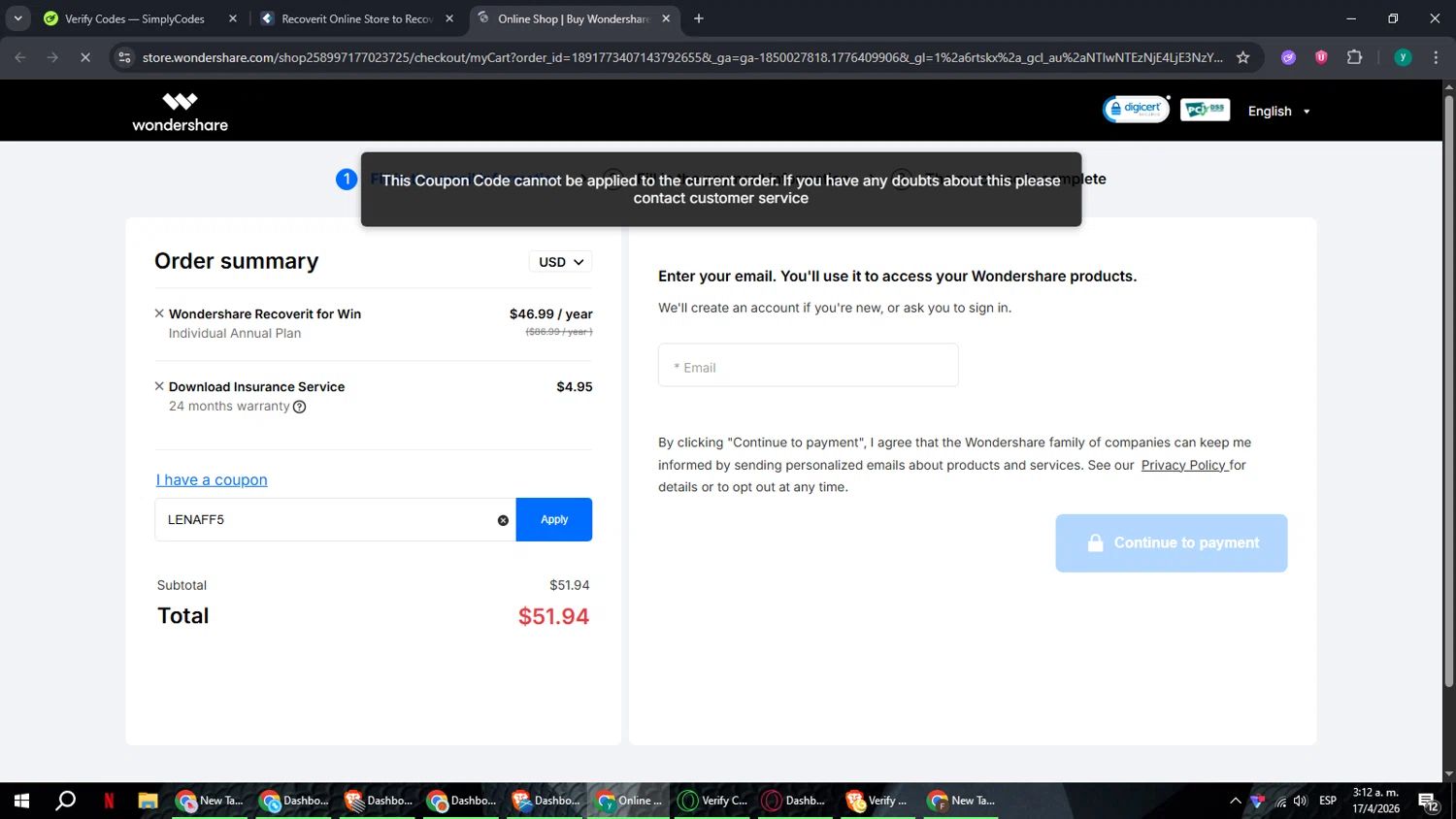Open a new browser tab
1456x819 pixels.
pos(699,18)
